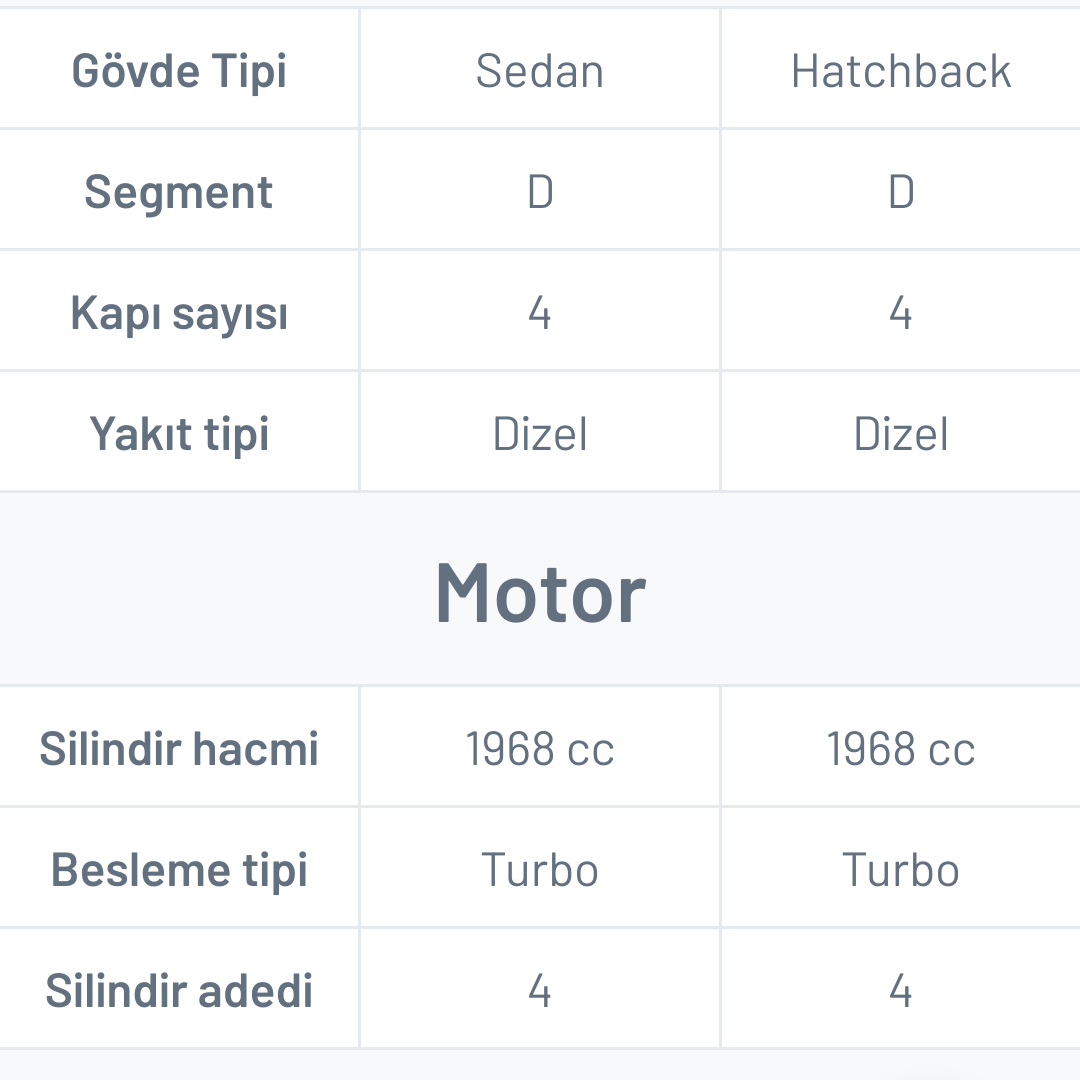Click Segment value D under Sedan
1080x1080 pixels.
[540, 192]
